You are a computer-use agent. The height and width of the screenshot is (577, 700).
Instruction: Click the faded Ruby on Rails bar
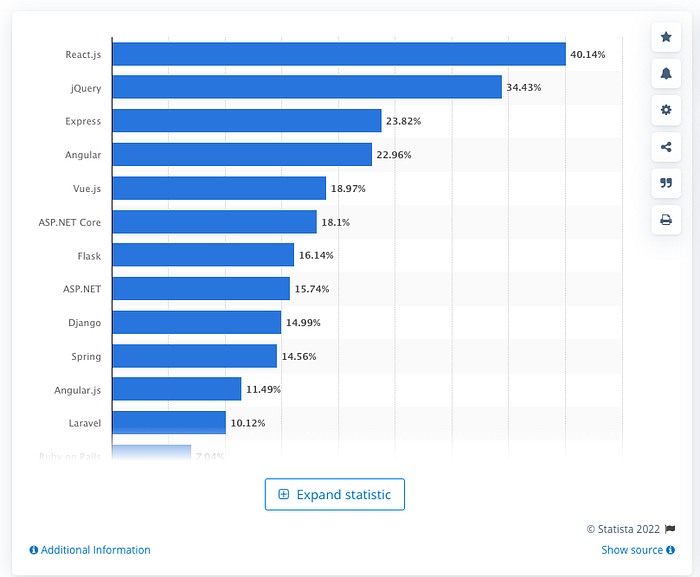(152, 452)
